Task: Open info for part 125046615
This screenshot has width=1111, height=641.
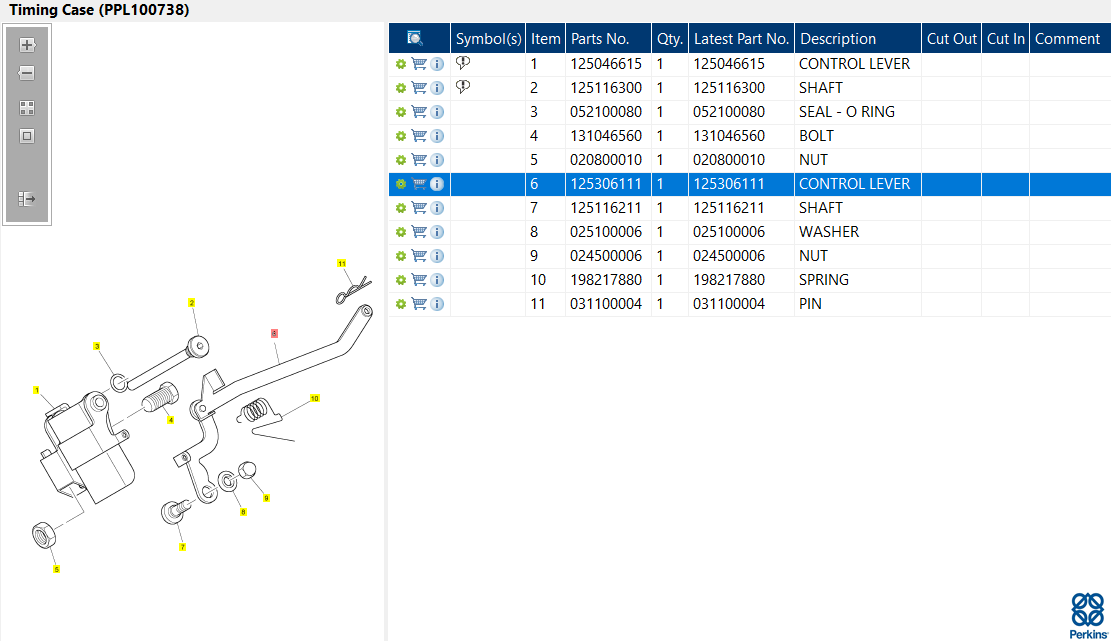Action: (437, 64)
